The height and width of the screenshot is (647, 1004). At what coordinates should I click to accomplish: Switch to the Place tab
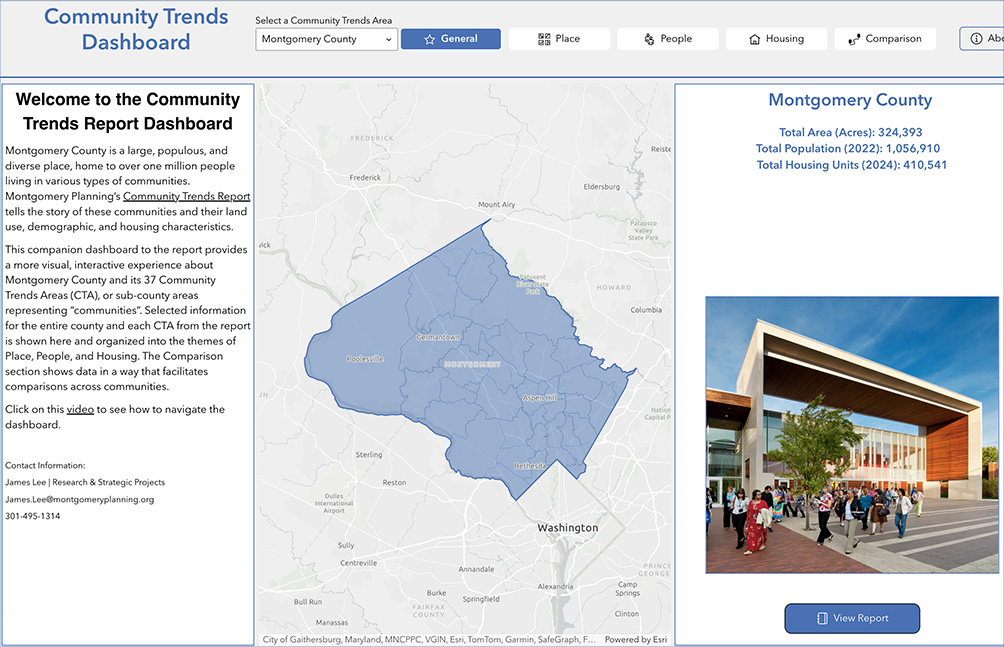(x=559, y=38)
